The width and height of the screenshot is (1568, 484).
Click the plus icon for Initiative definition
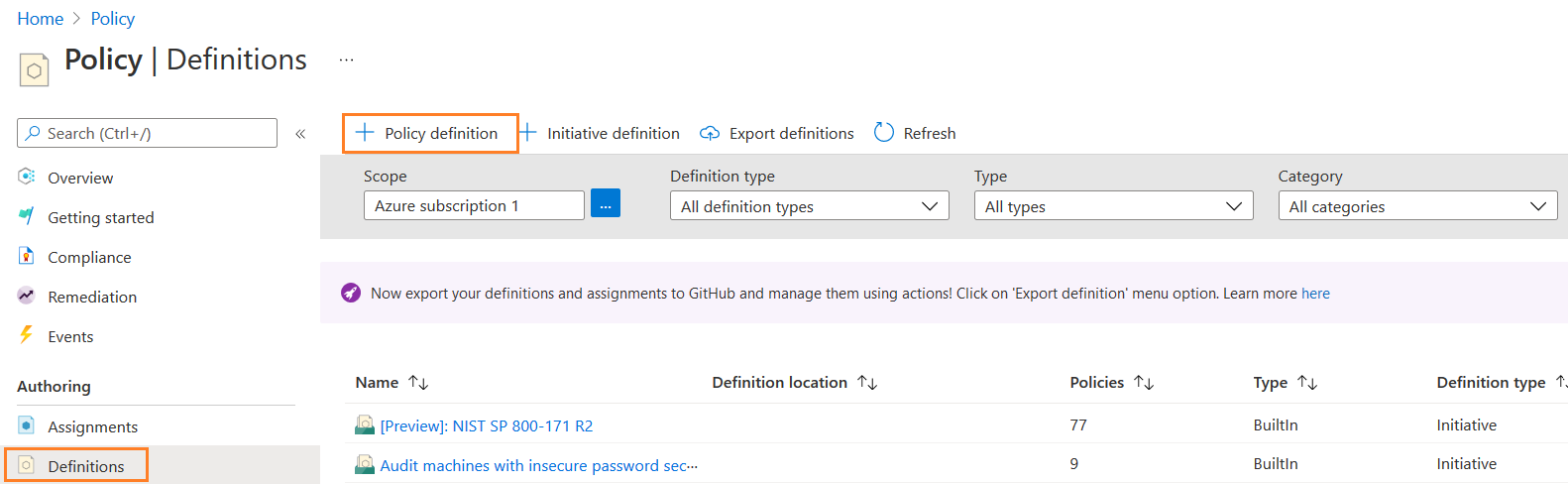[x=528, y=133]
